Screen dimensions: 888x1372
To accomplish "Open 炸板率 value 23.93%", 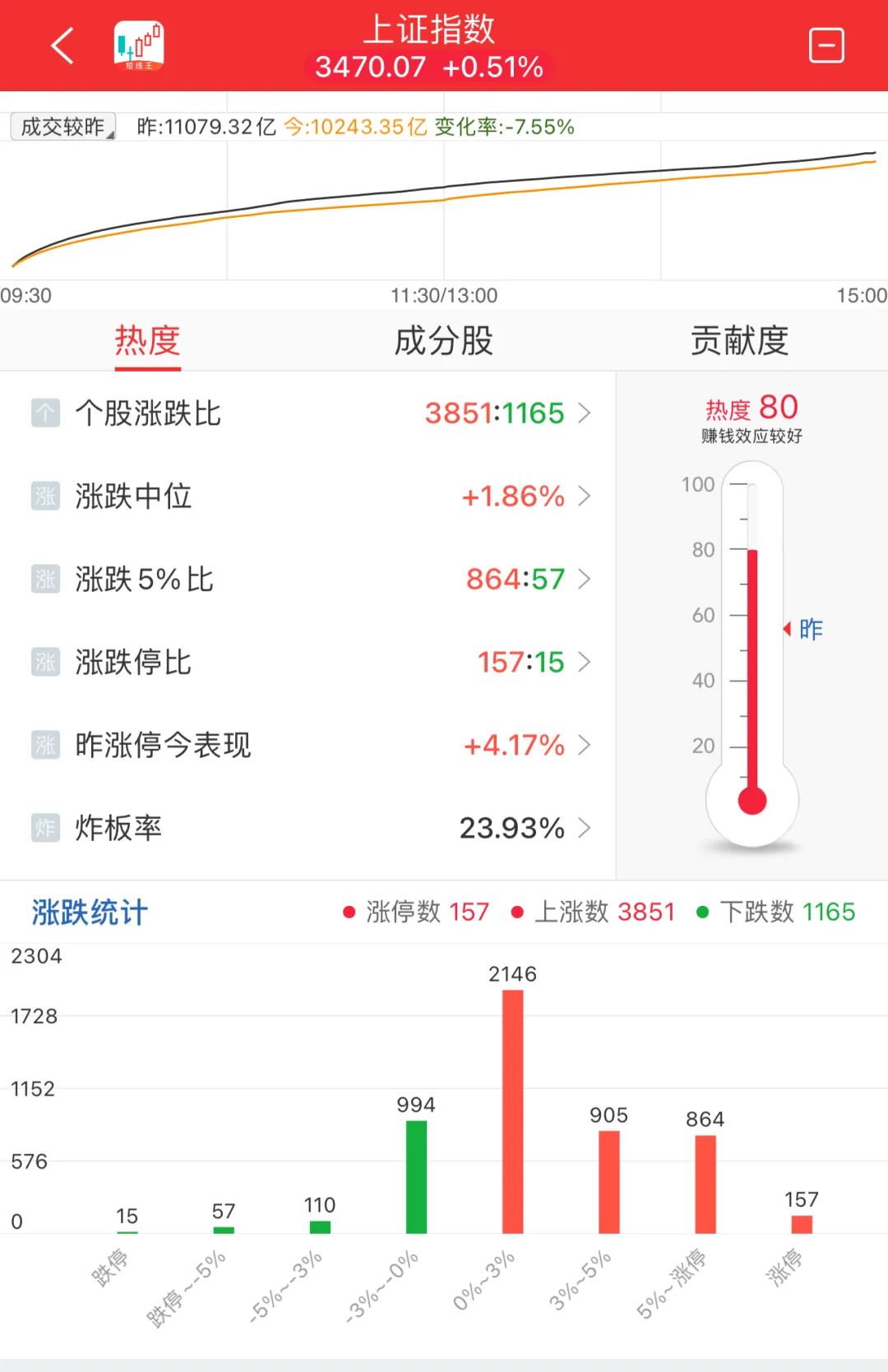I will pos(512,828).
